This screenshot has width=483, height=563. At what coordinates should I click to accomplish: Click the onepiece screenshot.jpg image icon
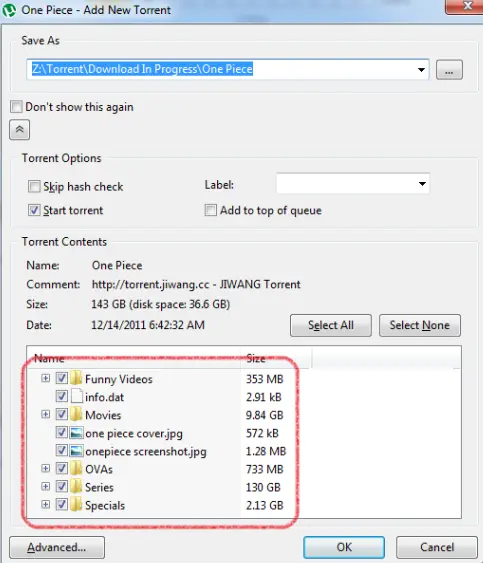coord(76,451)
